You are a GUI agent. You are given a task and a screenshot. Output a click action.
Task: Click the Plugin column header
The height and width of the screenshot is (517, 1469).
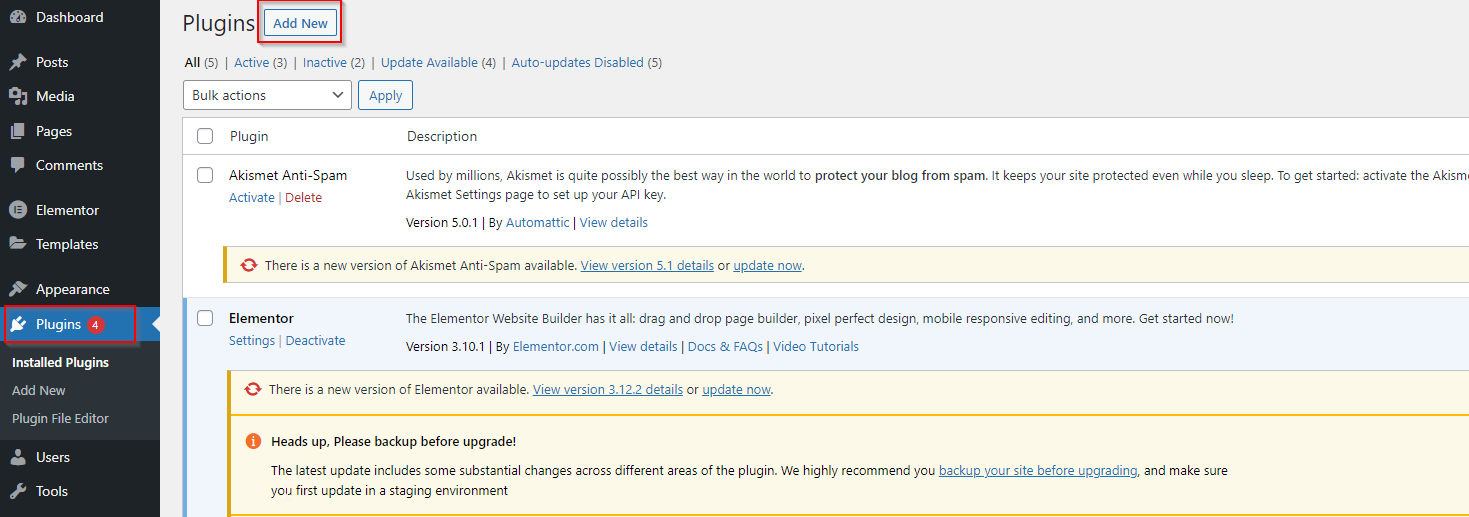(249, 136)
